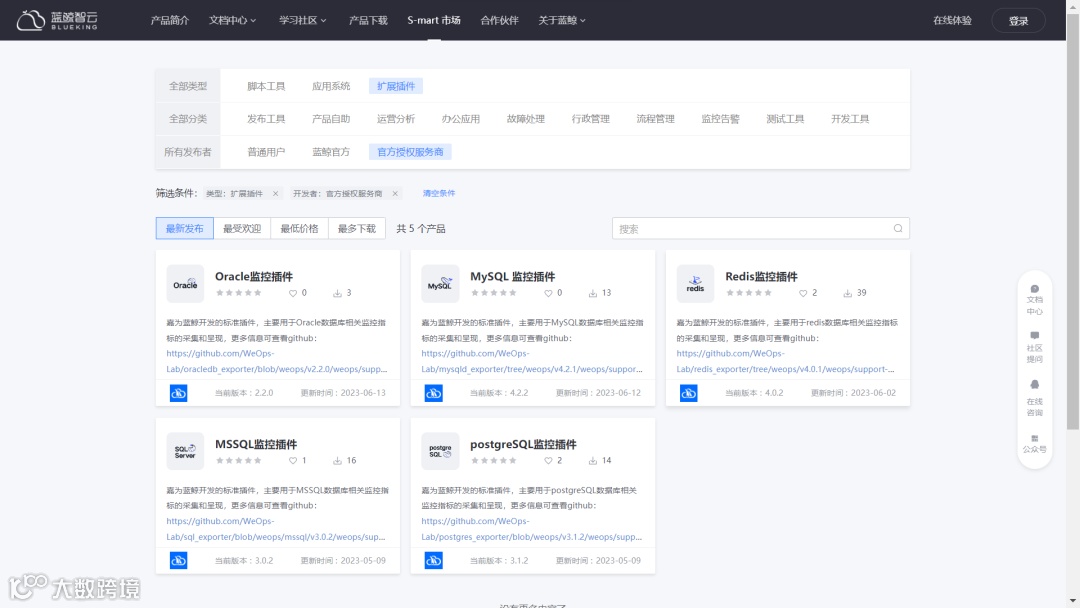Open 公众号 from floating side panel
This screenshot has height=608, width=1080.
(1035, 444)
